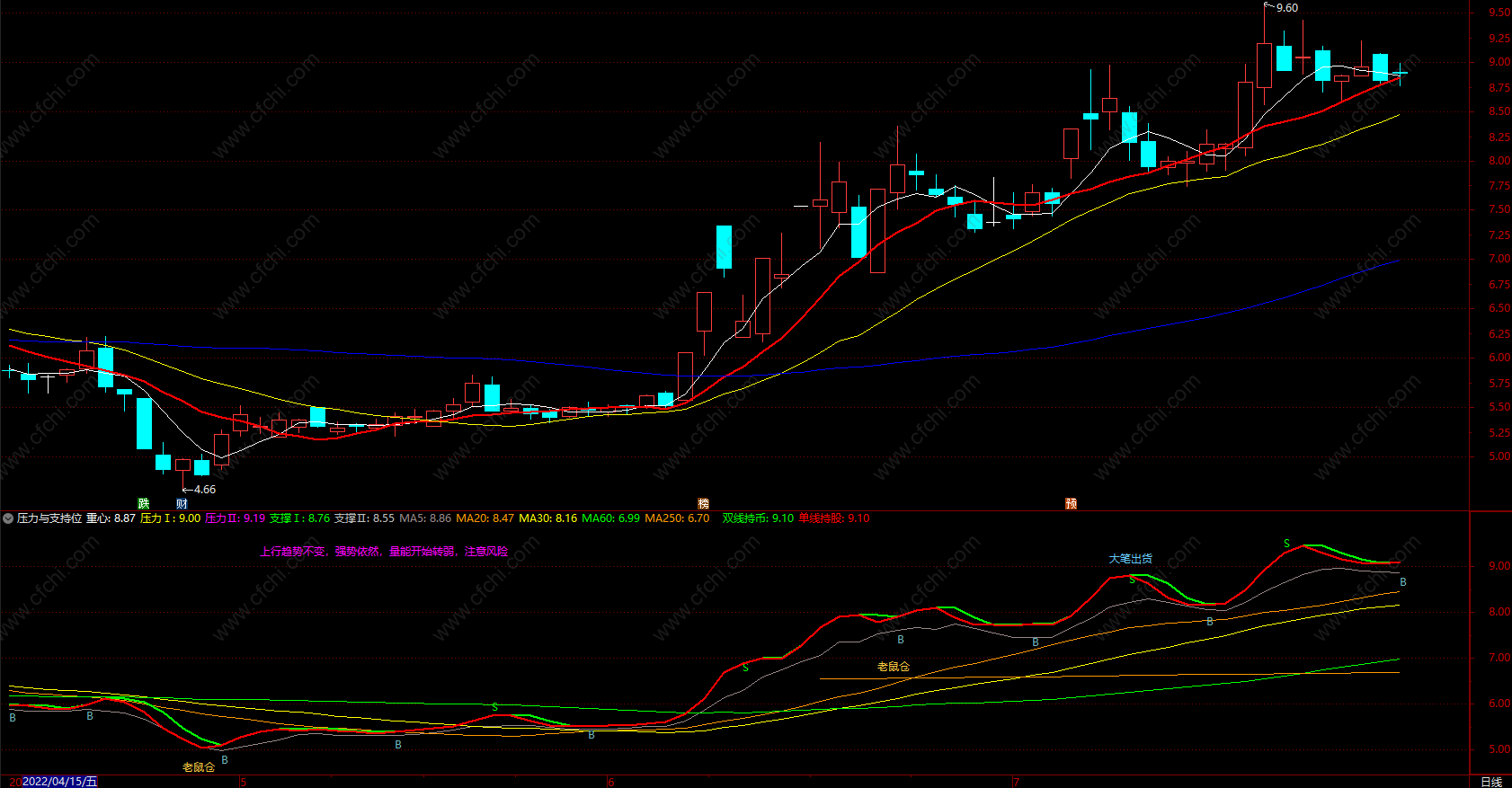Click the 9.60 high price label

tap(1287, 8)
